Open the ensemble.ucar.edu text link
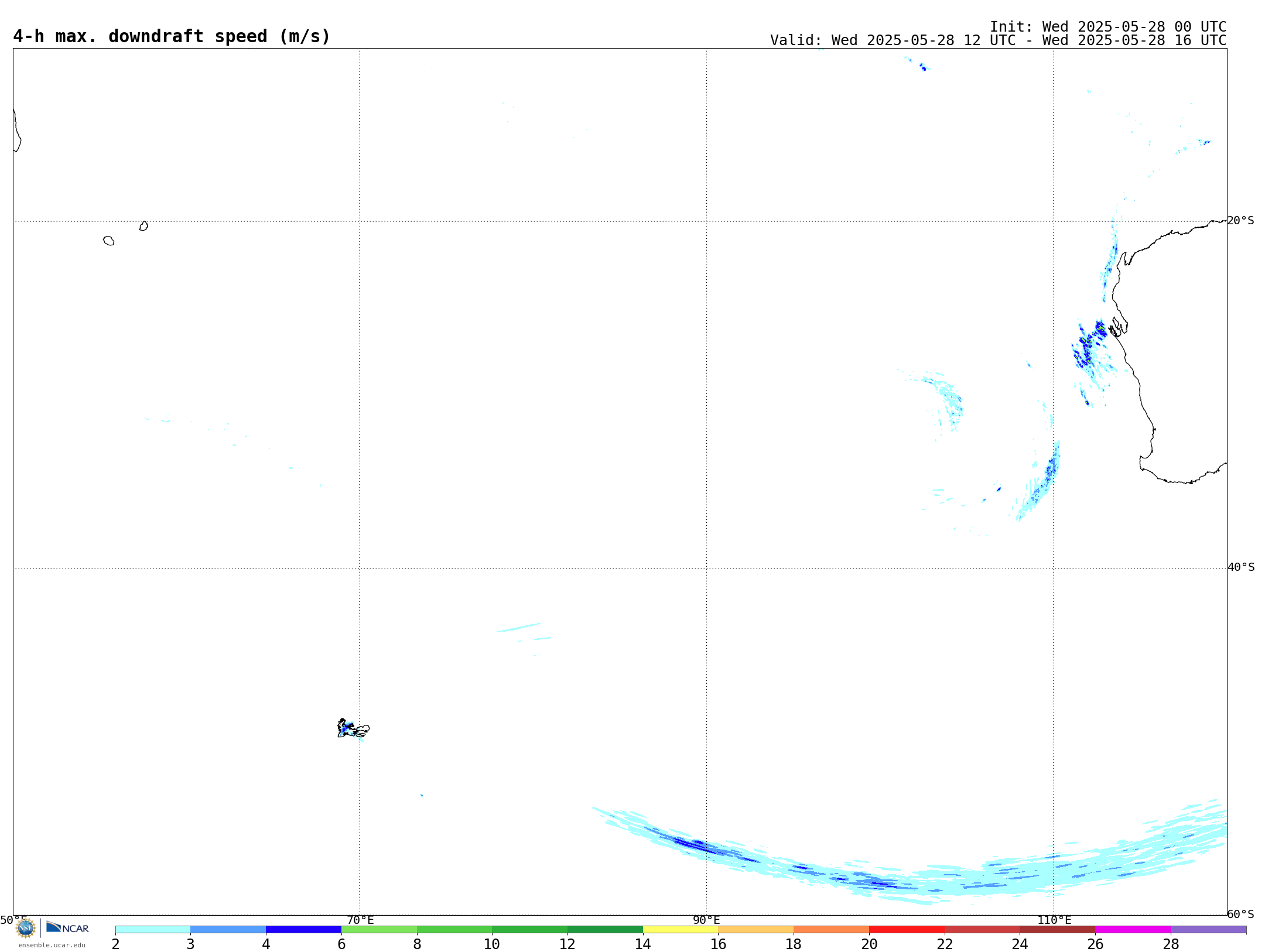This screenshot has height=952, width=1265. click(52, 945)
